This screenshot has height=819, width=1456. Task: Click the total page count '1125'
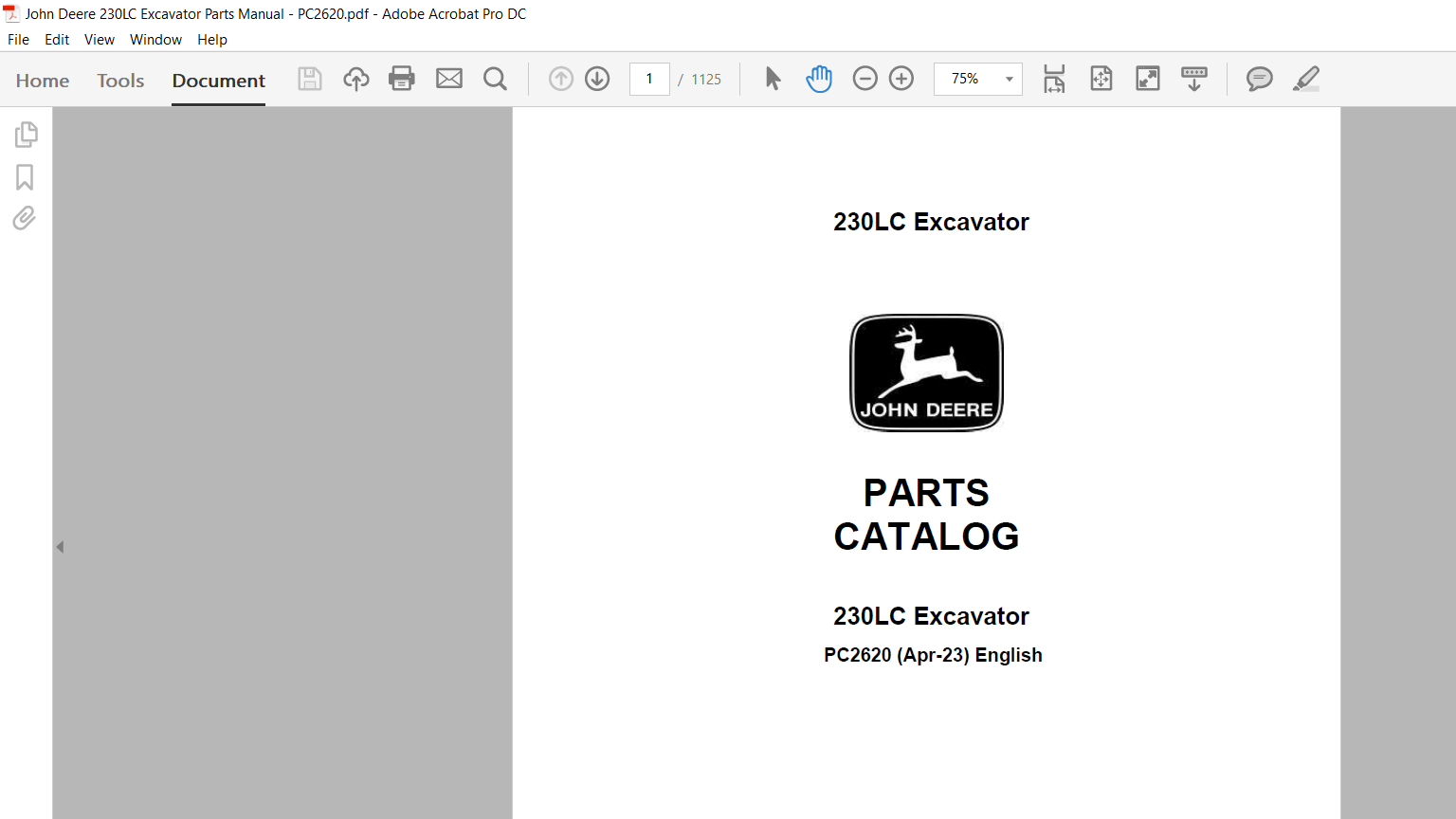pyautogui.click(x=706, y=80)
